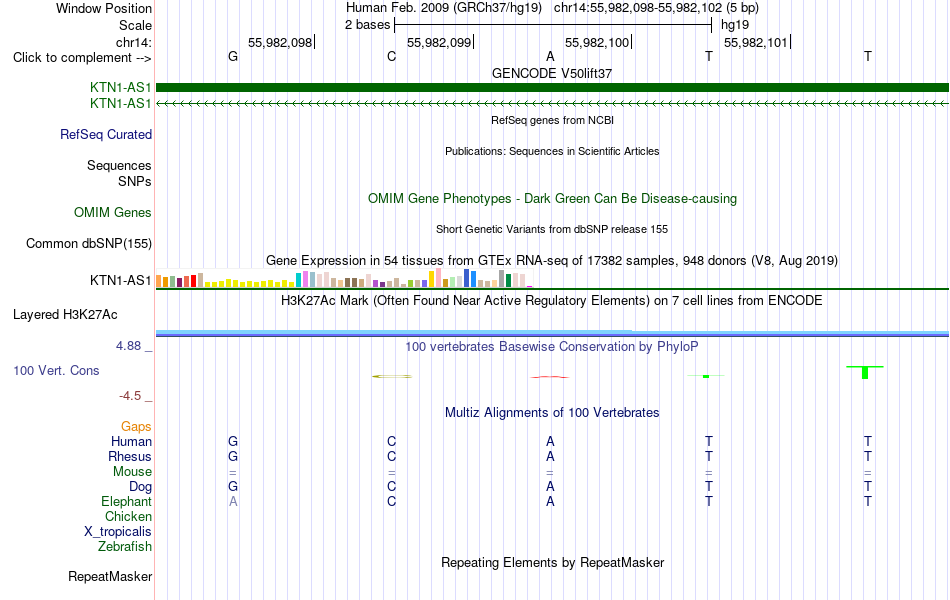Click the tall blue bar in GTEx chart

(467, 278)
